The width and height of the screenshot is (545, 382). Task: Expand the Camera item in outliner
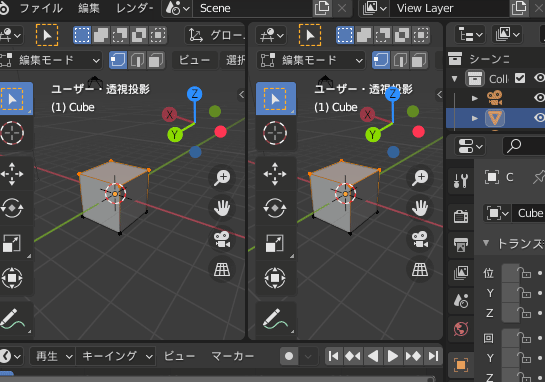(475, 98)
